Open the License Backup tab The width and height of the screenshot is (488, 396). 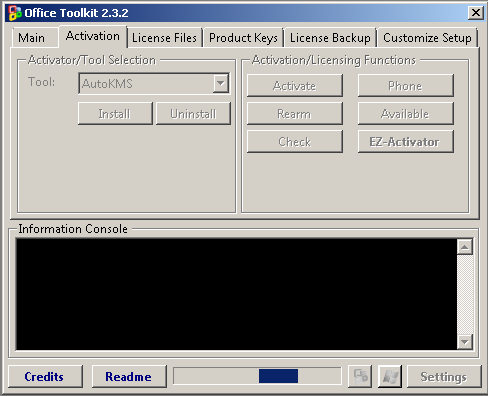[x=330, y=38]
